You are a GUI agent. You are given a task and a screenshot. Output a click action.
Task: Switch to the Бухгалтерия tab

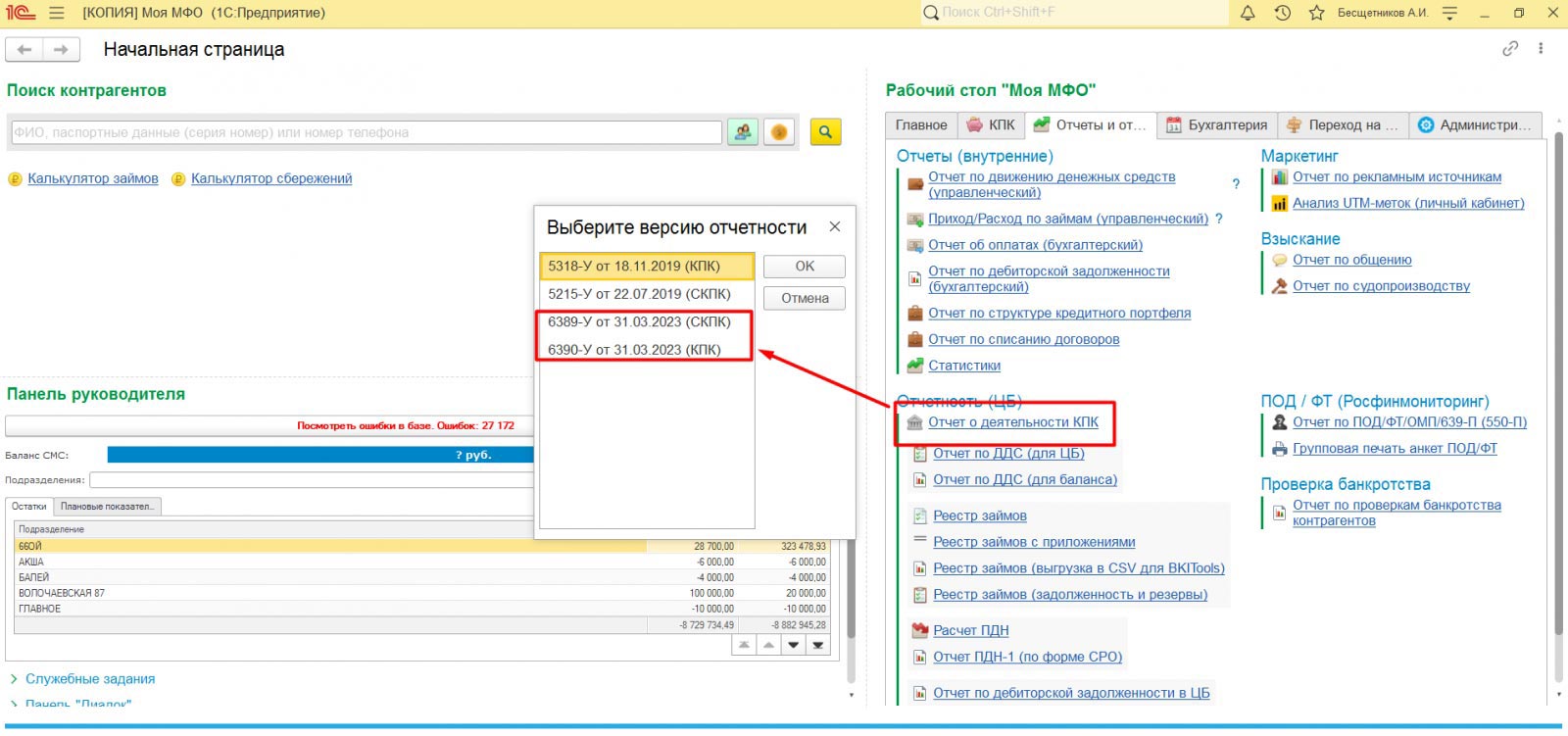(x=1217, y=124)
